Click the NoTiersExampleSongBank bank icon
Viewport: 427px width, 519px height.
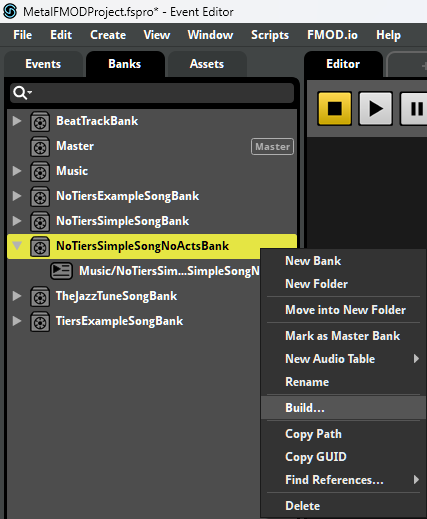40,197
